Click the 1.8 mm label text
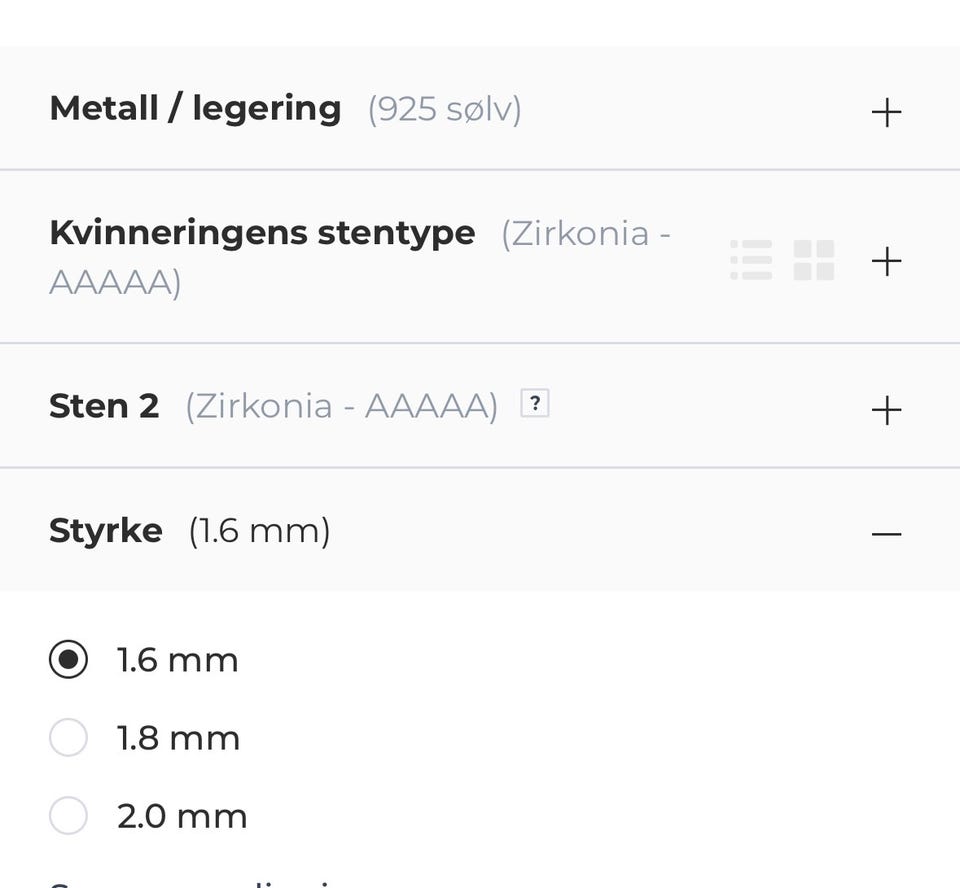Viewport: 960px width, 888px height. pos(178,739)
